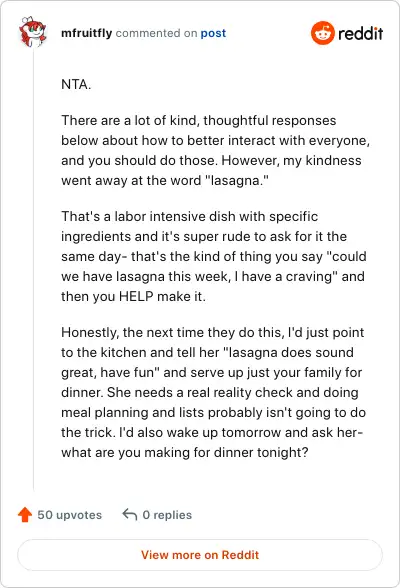Click the quoted word "lasagna." ending first paragraph
Screen dimensions: 400x588
point(237,180)
